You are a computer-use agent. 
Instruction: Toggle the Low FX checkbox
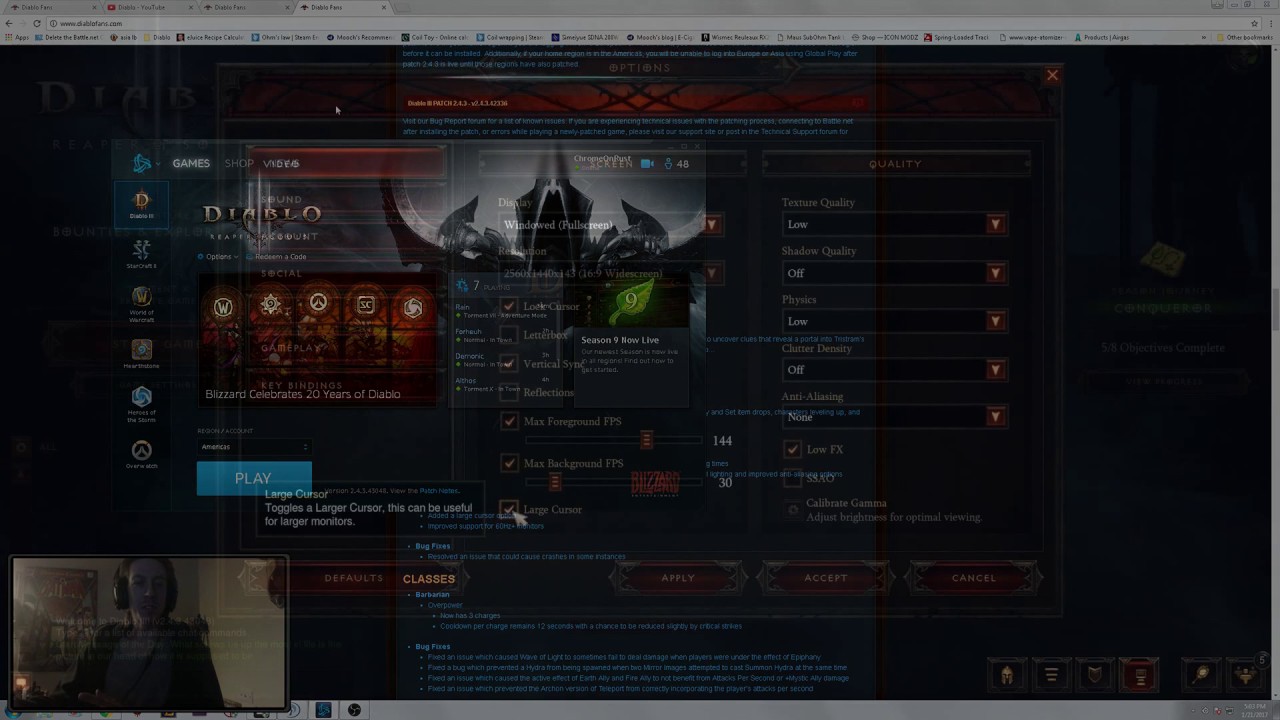point(792,449)
